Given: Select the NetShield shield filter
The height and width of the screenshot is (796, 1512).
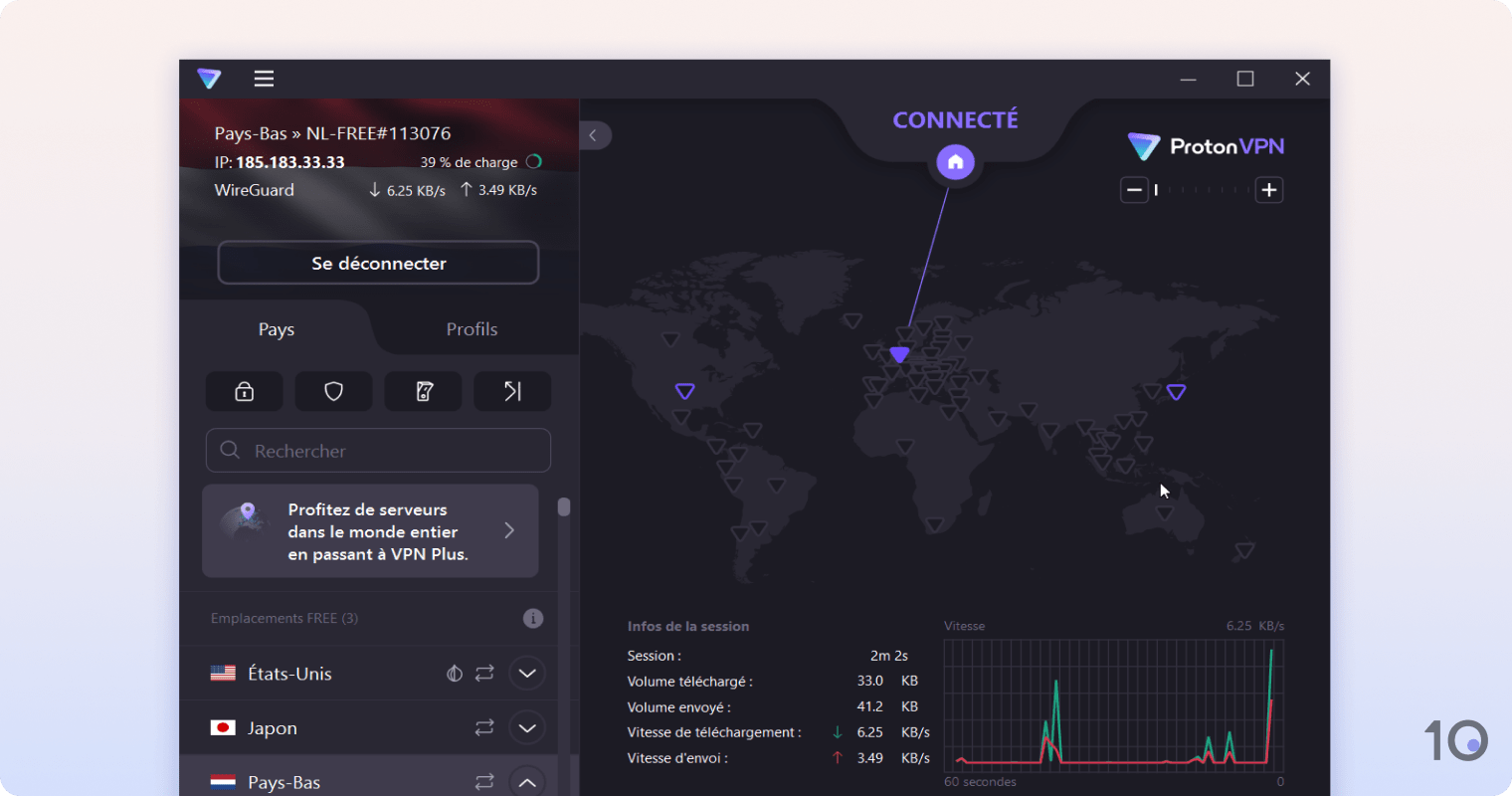Looking at the screenshot, I should tap(333, 391).
